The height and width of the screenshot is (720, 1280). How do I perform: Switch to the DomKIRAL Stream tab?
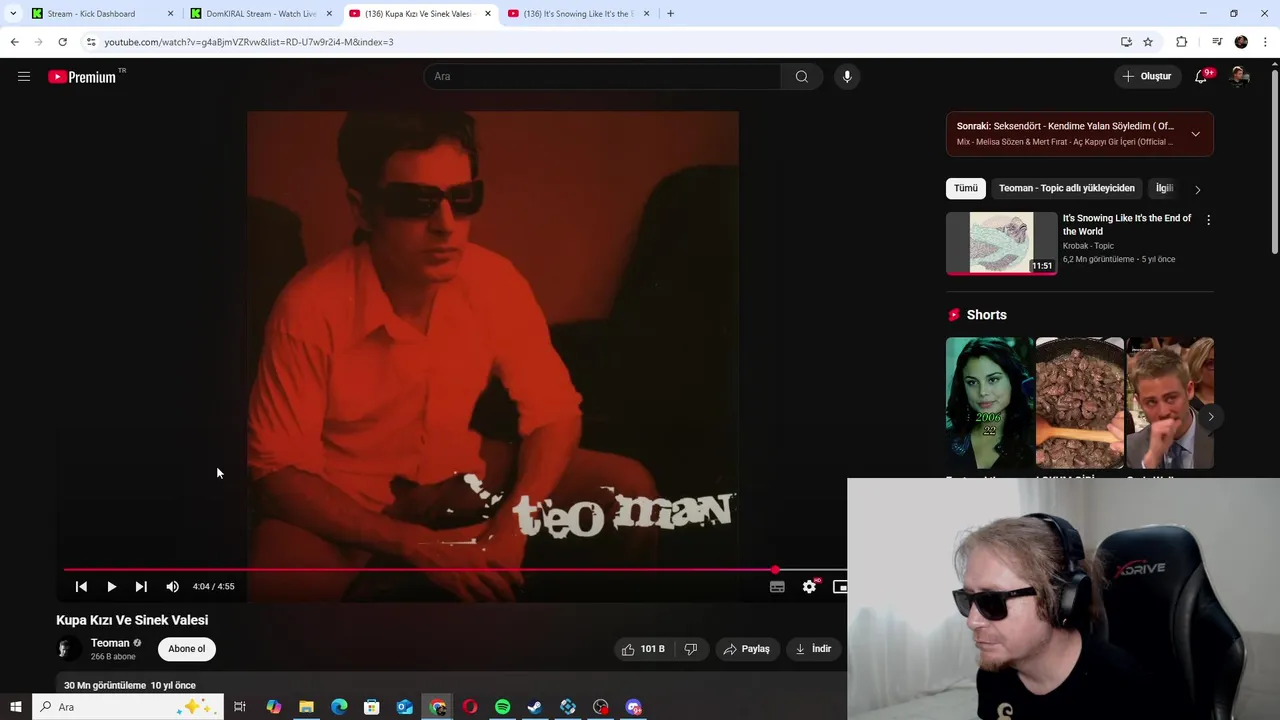click(261, 14)
